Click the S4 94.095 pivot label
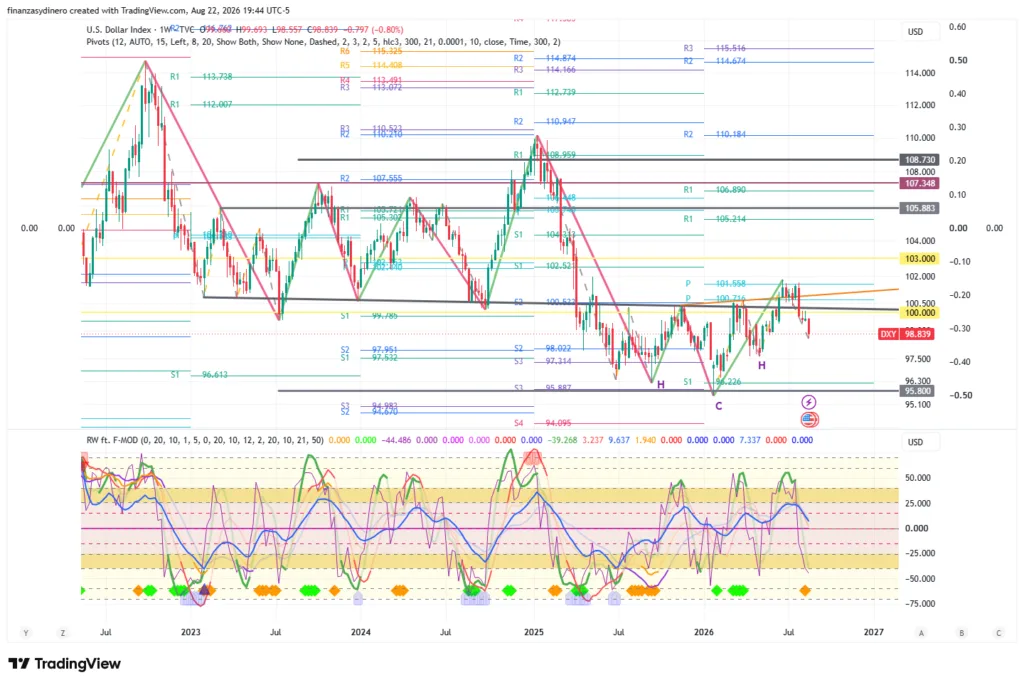The width and height of the screenshot is (1024, 685). [x=543, y=423]
